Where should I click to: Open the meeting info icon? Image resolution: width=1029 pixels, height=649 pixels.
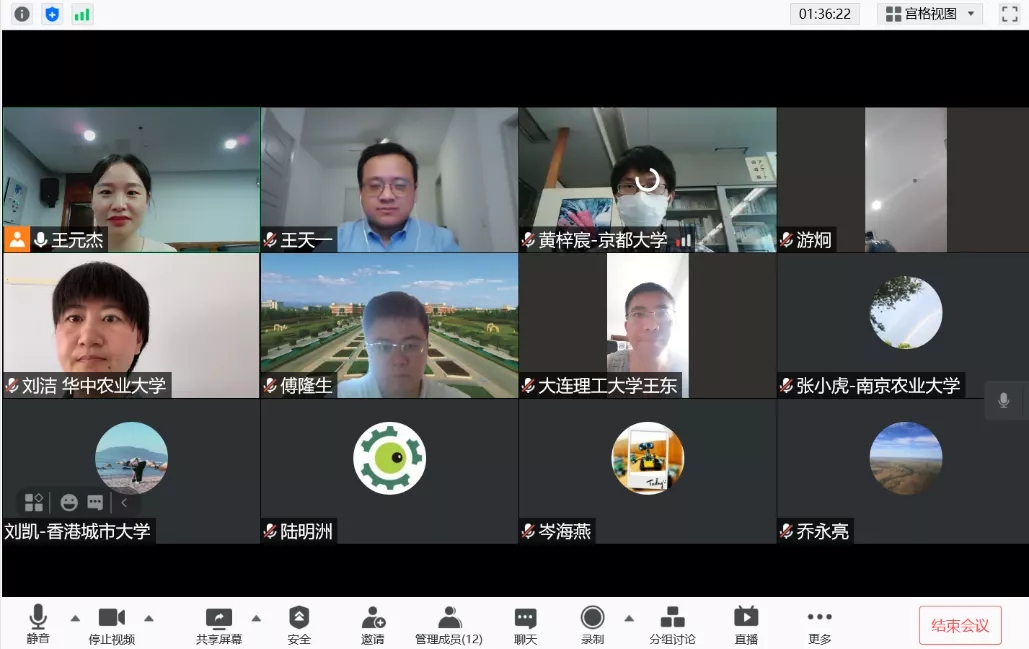coord(22,14)
